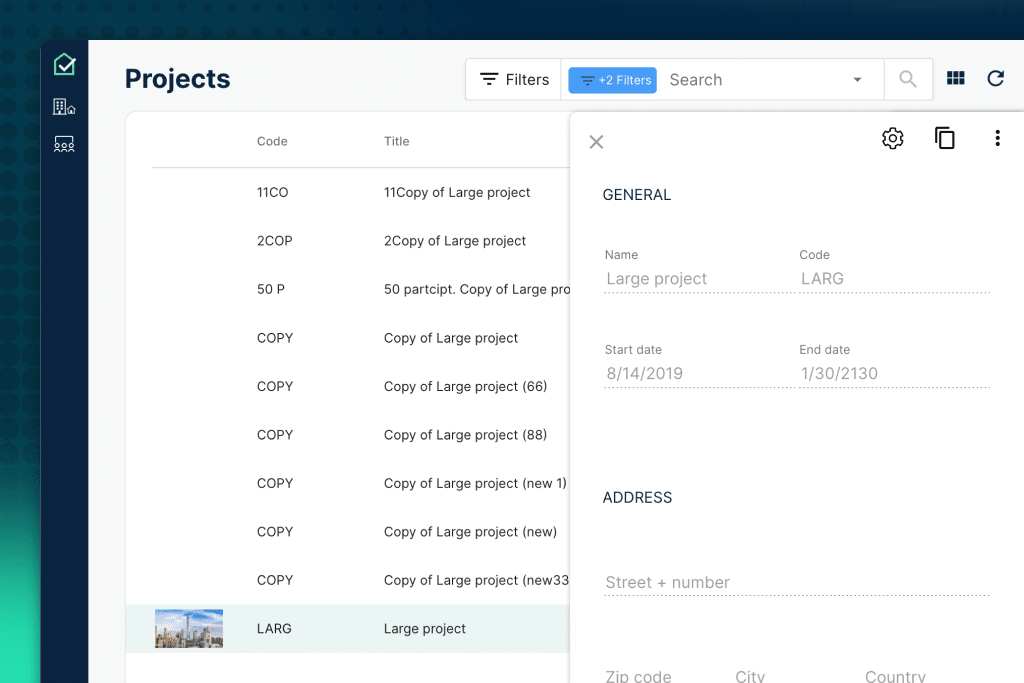This screenshot has width=1024, height=683.
Task: Open the buildings icon in sidebar
Action: tap(64, 107)
